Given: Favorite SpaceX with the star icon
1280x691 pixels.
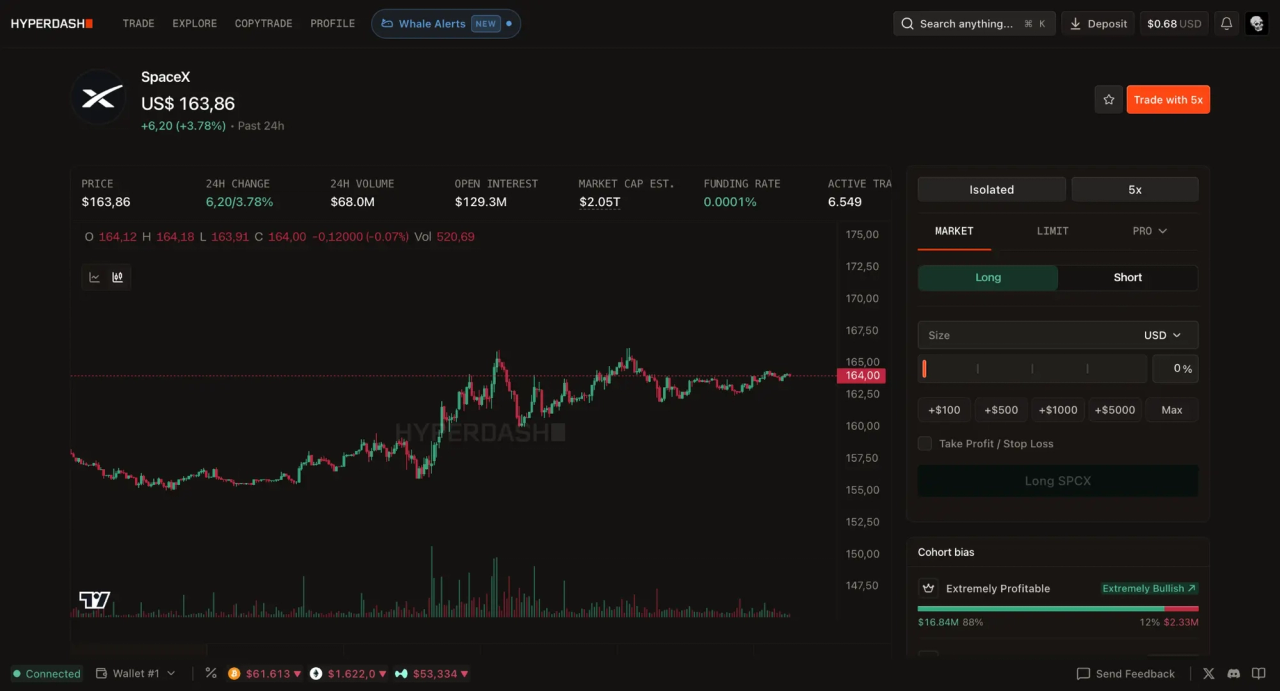Looking at the screenshot, I should pos(1108,99).
